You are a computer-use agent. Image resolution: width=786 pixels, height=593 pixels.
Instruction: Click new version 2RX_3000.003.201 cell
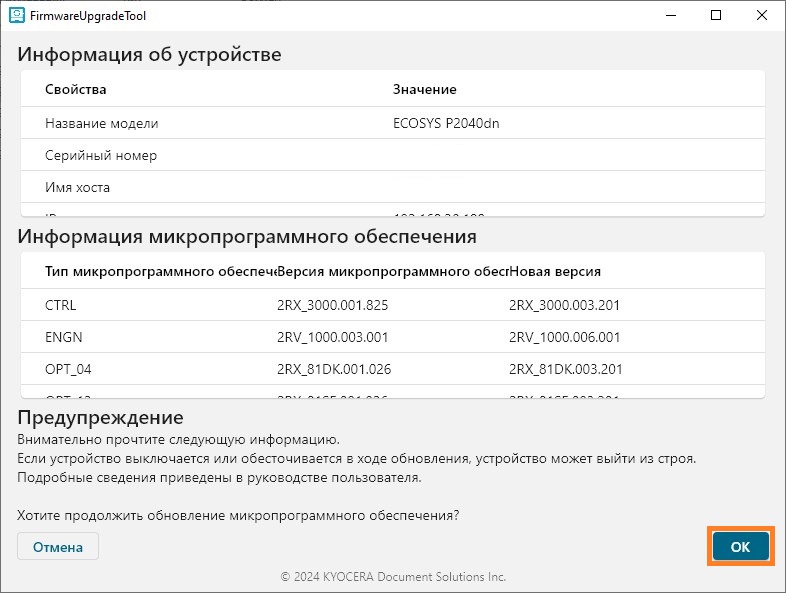[565, 305]
